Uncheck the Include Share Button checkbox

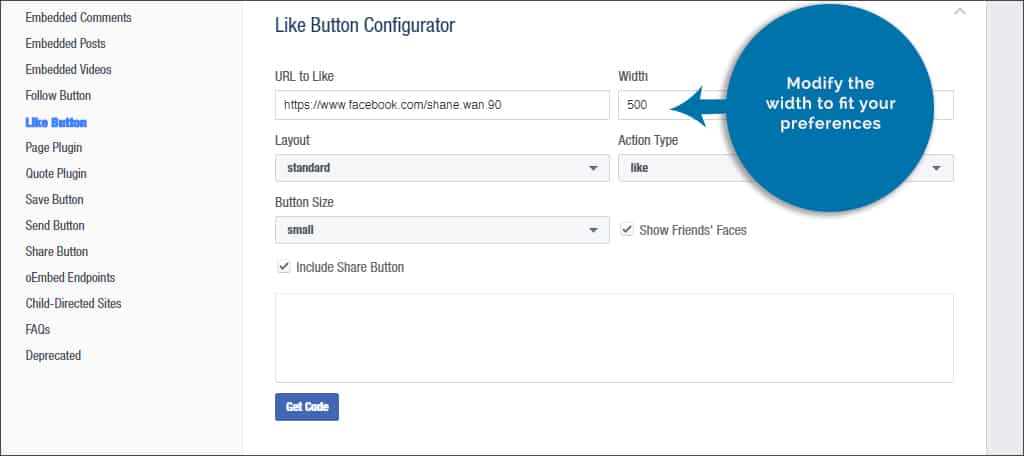point(284,267)
